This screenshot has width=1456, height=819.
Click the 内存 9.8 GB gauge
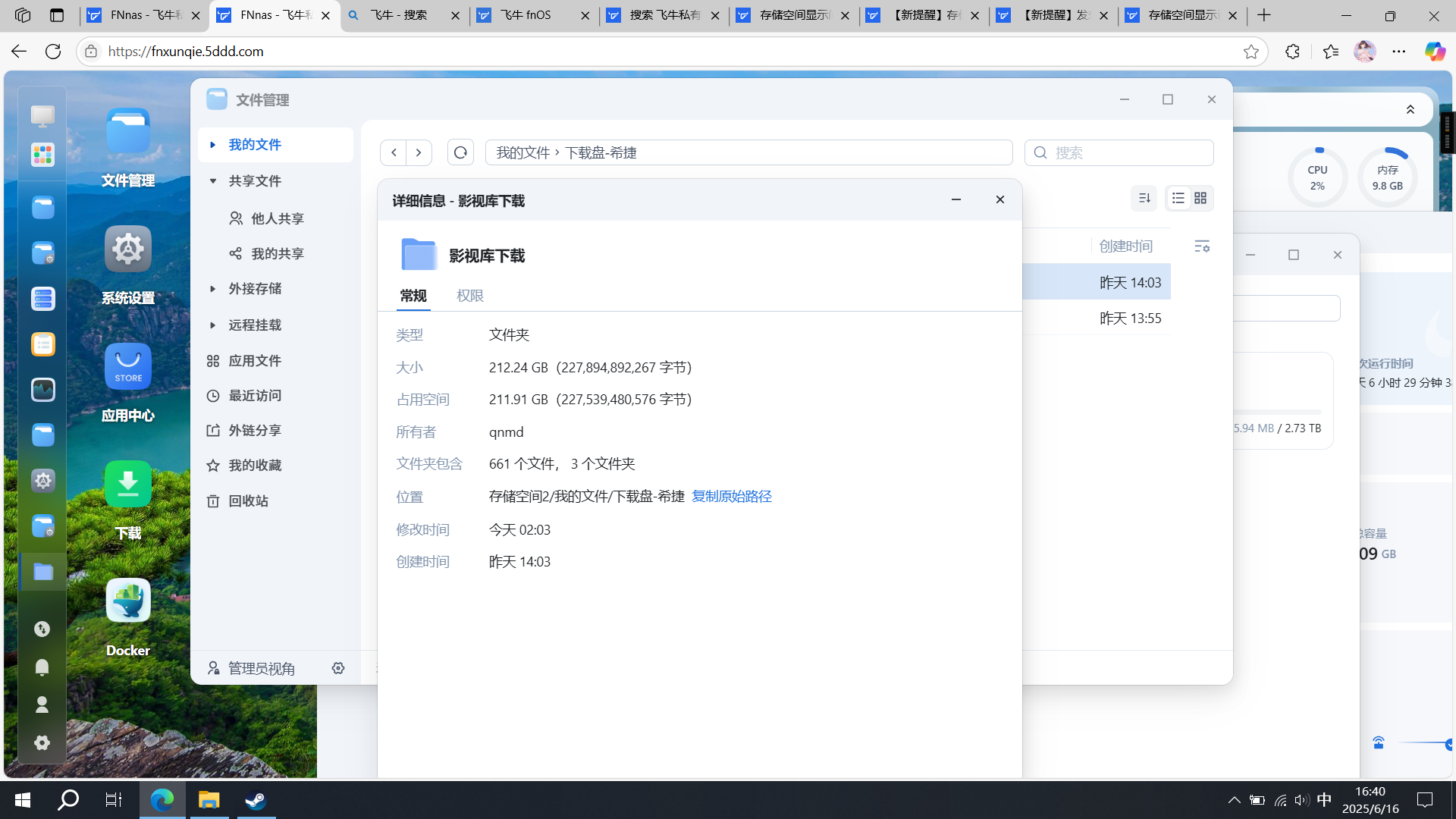[x=1388, y=177]
